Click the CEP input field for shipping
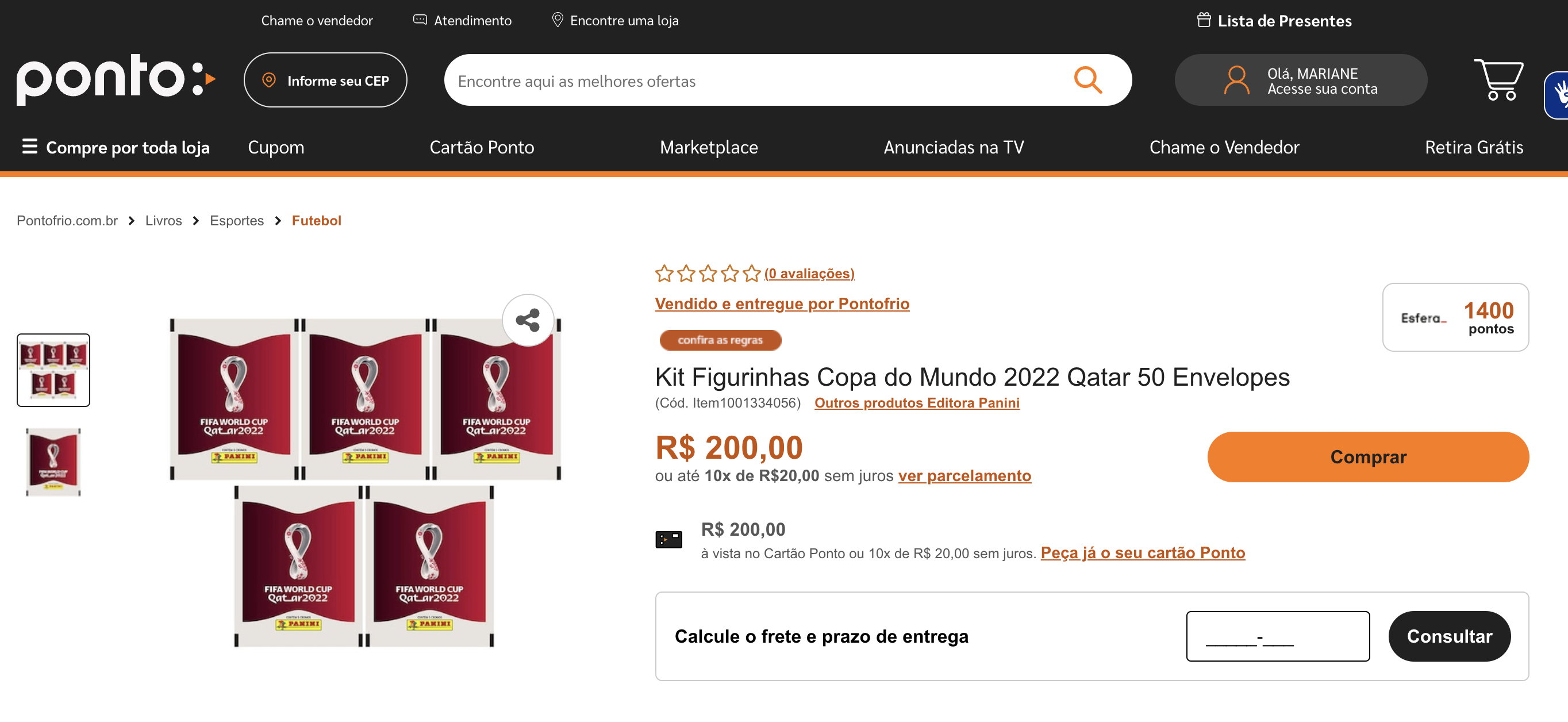The width and height of the screenshot is (1568, 722). pos(1278,636)
